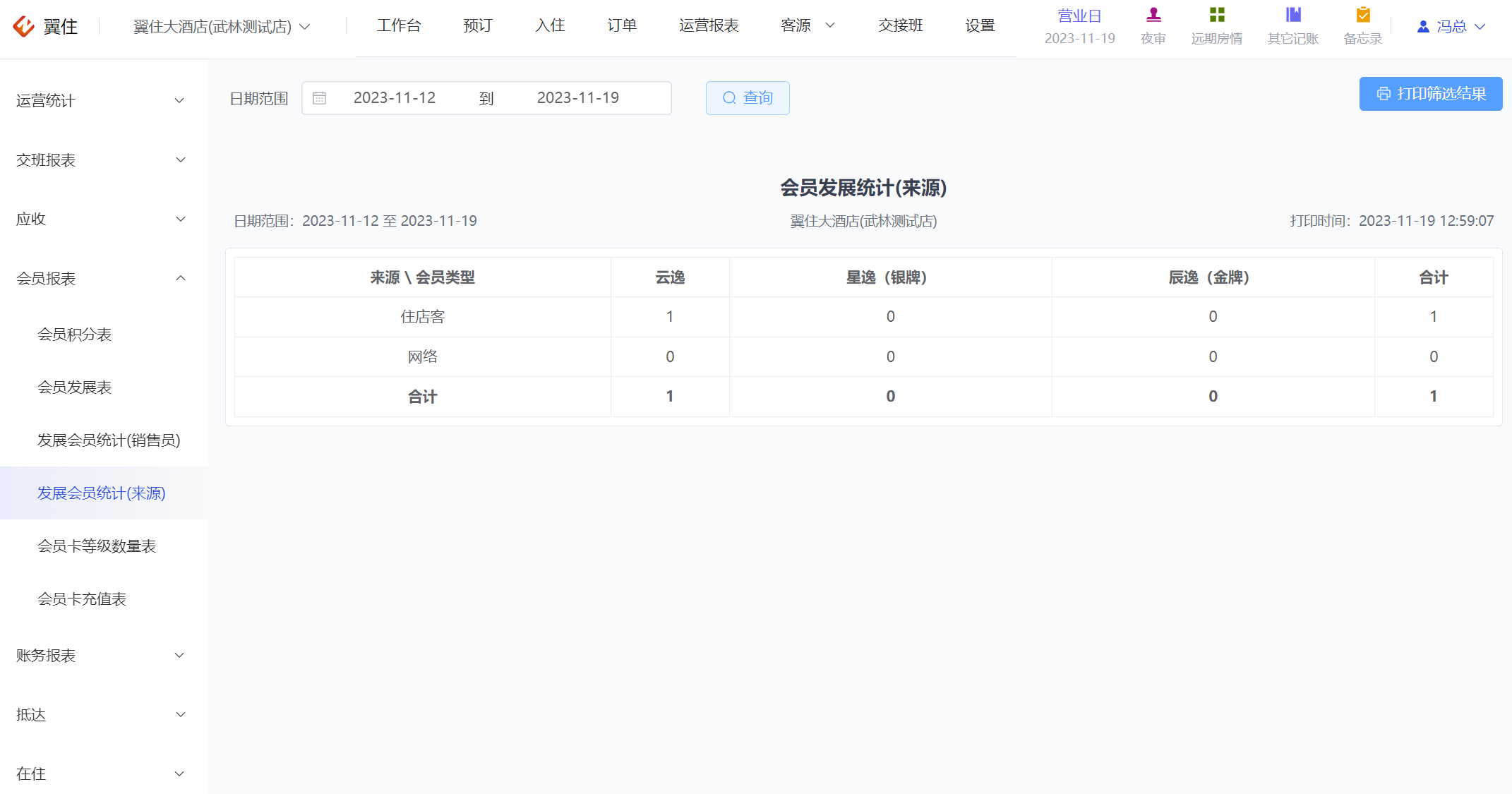
Task: Click the end date 2023-11-19 field
Action: [x=578, y=98]
